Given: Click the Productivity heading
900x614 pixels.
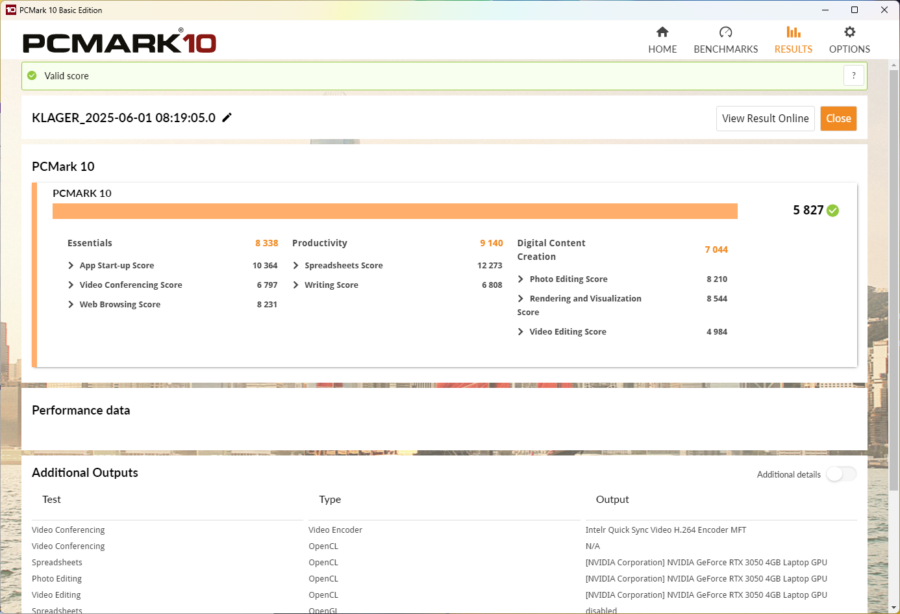Looking at the screenshot, I should [x=320, y=243].
